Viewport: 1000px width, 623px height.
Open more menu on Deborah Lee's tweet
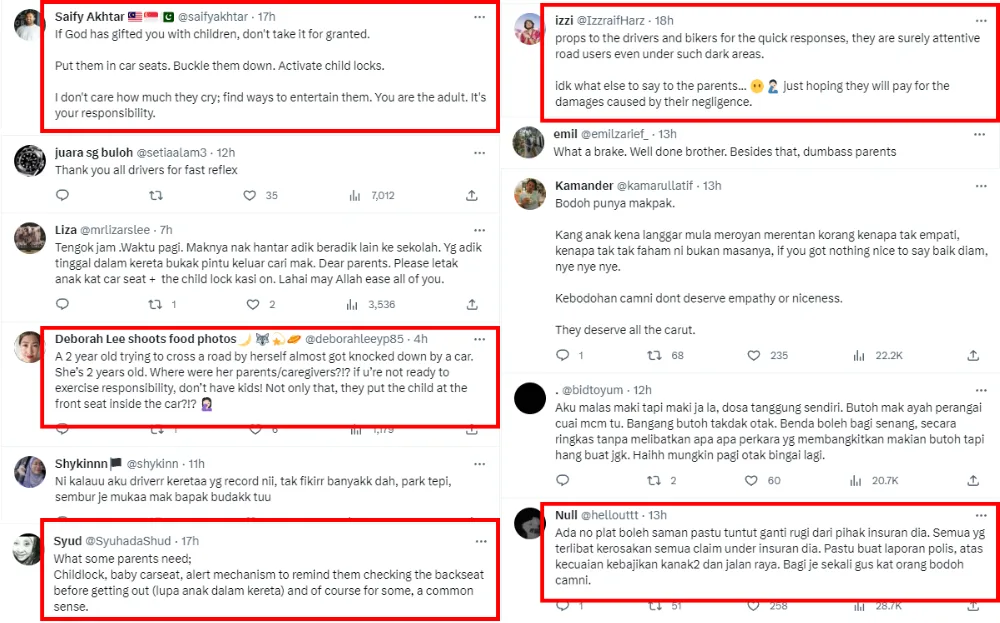click(x=481, y=339)
